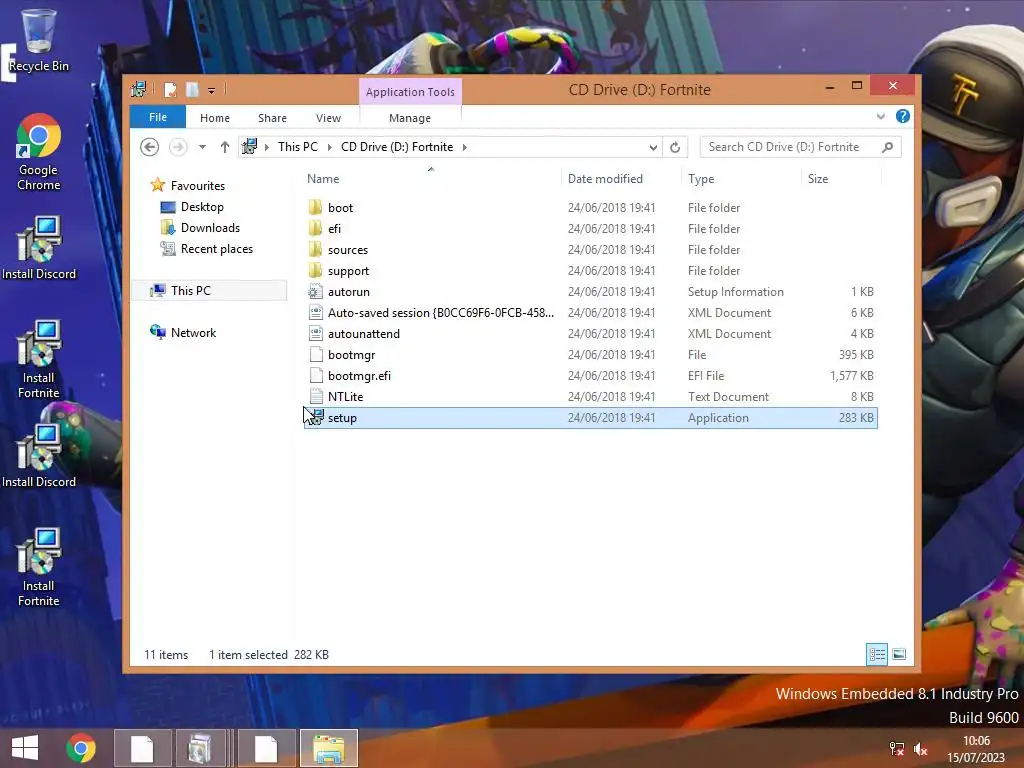Switch to the Share ribbon tab
This screenshot has width=1024, height=768.
tap(272, 118)
